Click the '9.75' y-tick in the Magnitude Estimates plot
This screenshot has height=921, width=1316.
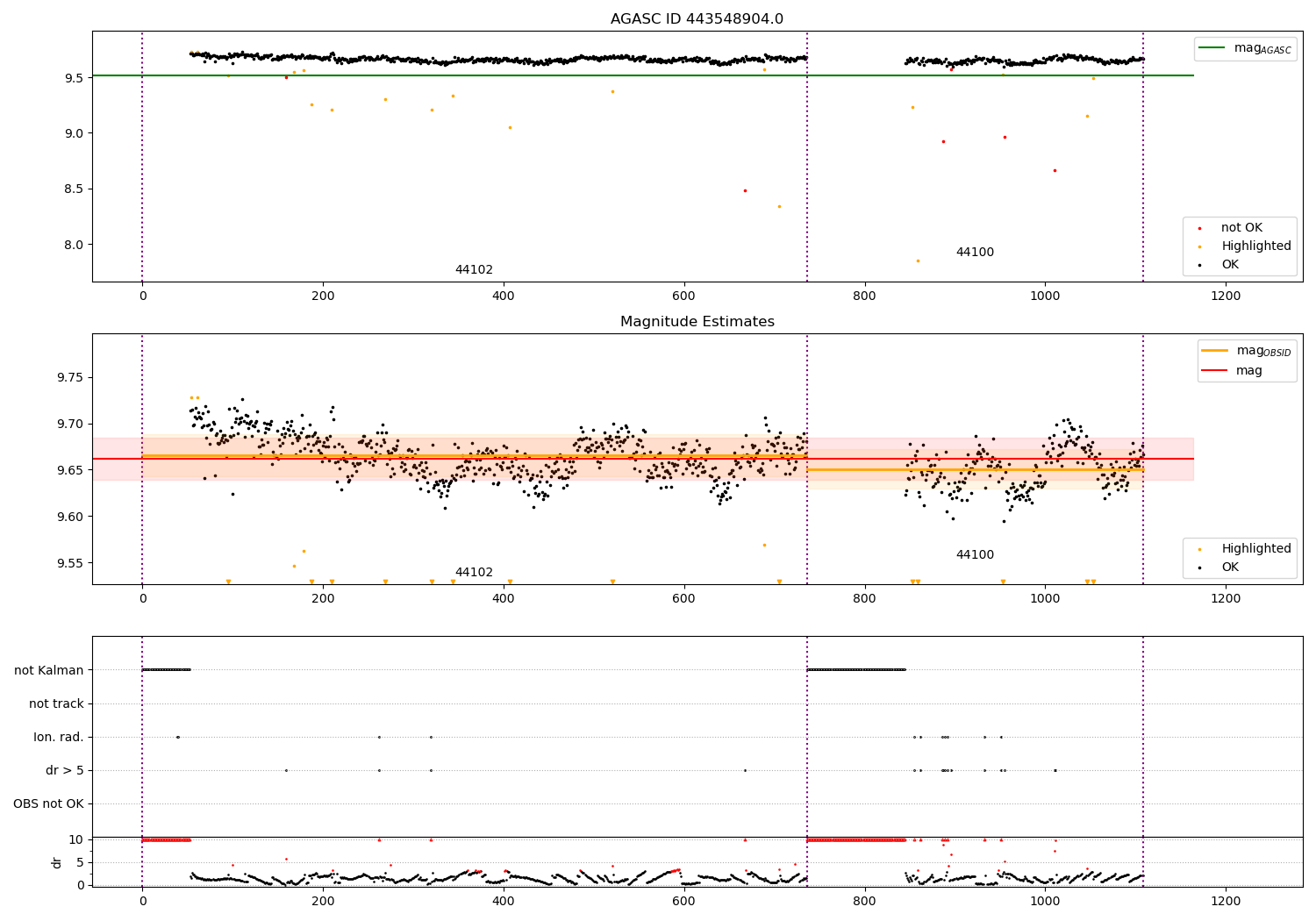pyautogui.click(x=69, y=378)
